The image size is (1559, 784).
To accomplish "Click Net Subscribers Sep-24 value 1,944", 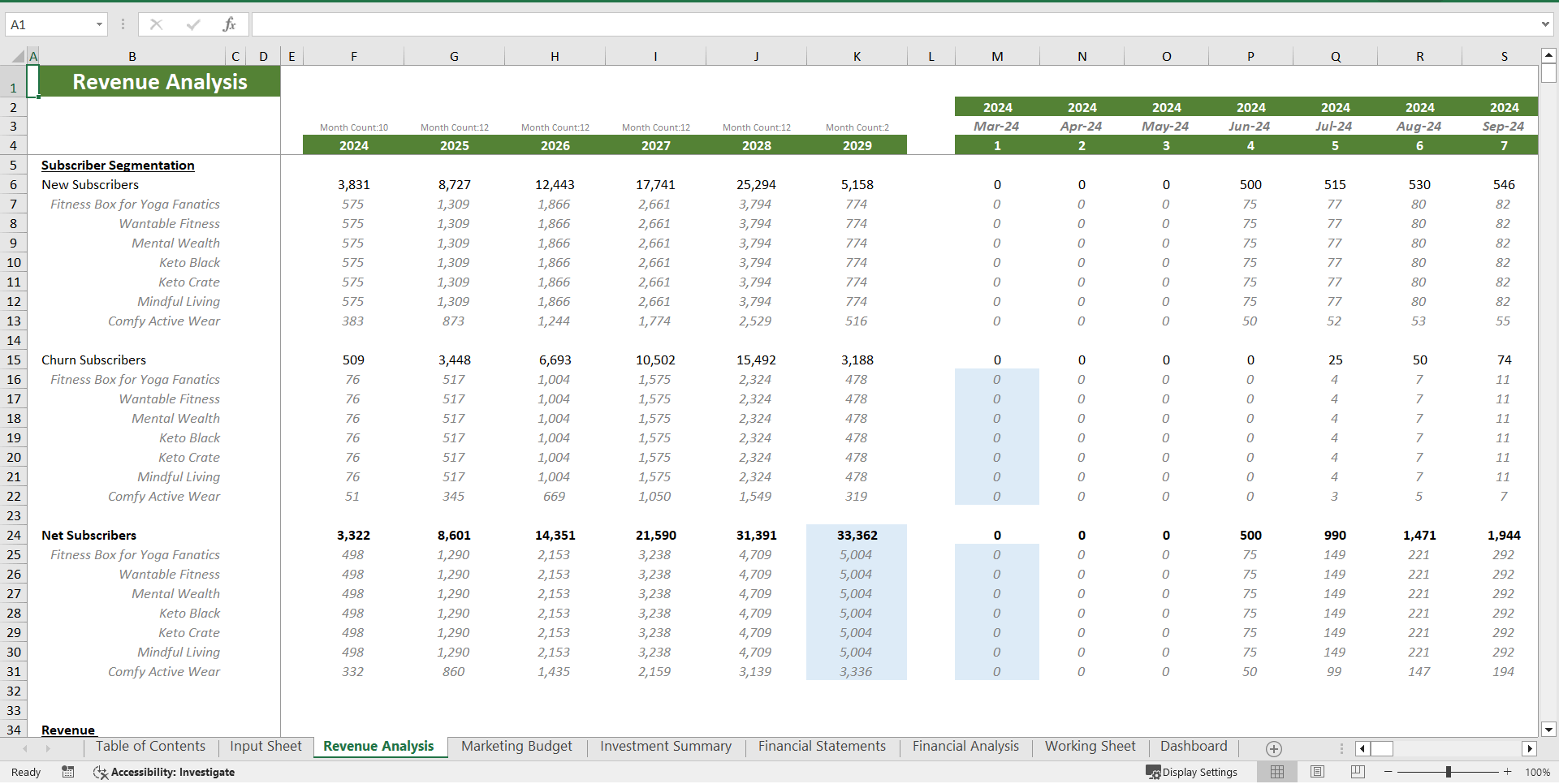I will (1504, 535).
